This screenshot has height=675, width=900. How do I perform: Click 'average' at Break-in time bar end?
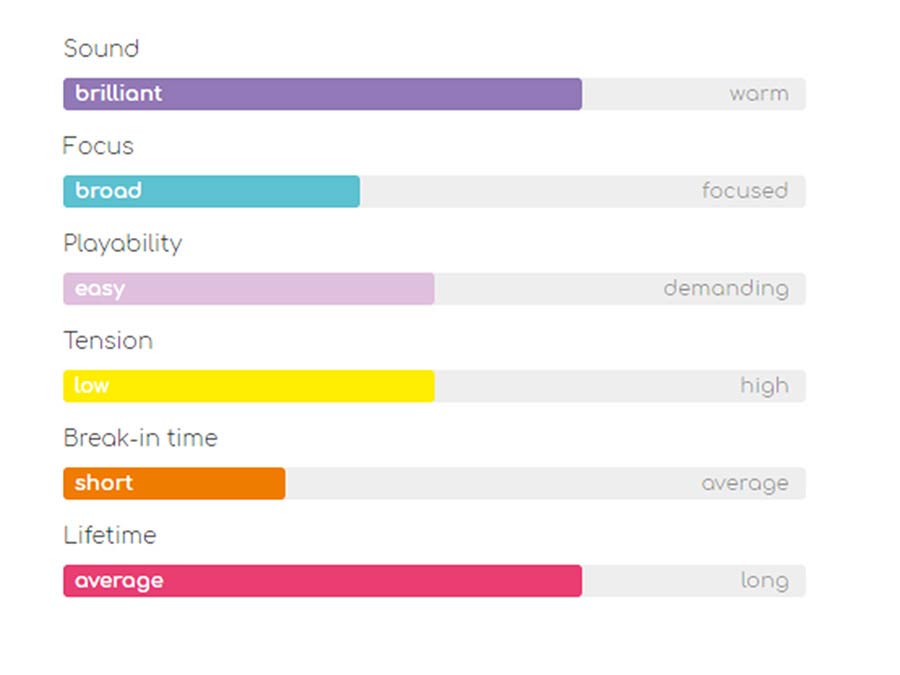coord(744,484)
